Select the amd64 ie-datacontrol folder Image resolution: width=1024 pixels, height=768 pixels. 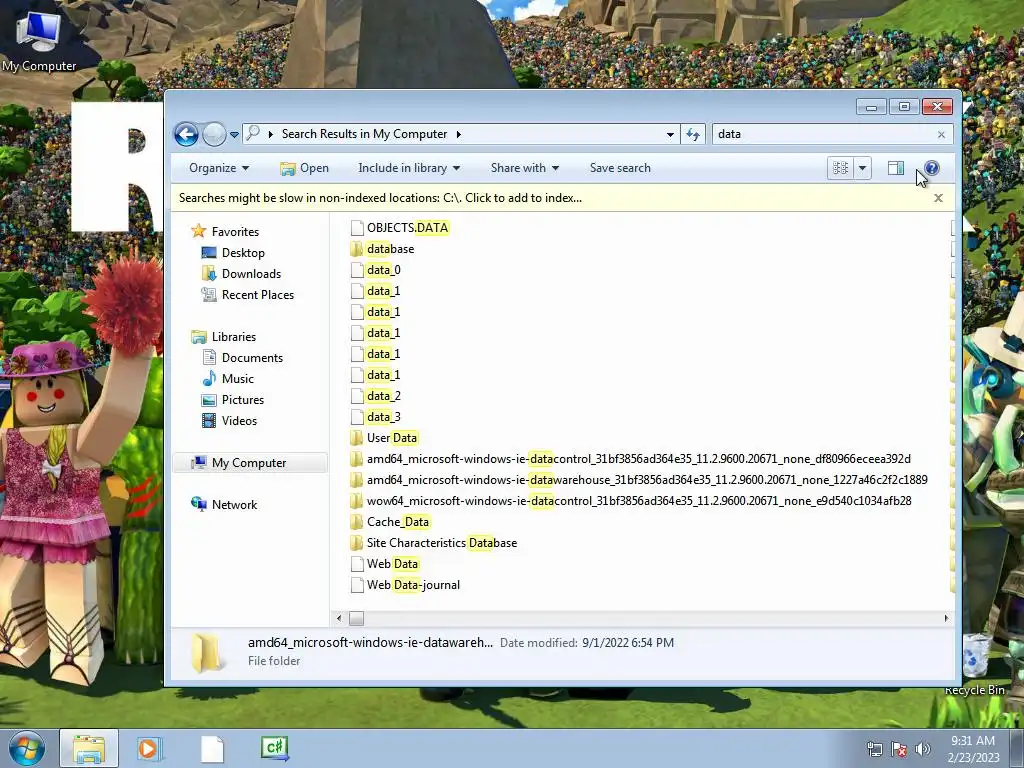(x=630, y=458)
